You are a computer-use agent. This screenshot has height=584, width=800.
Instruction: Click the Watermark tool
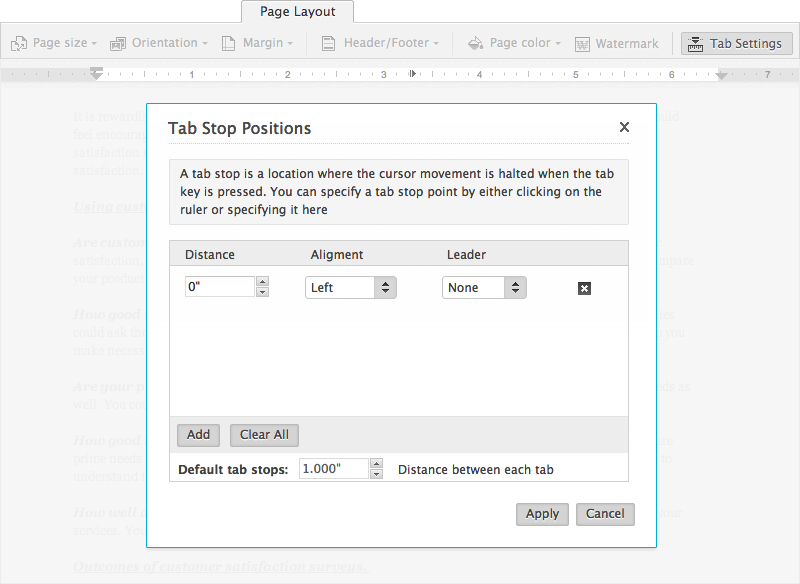[617, 43]
